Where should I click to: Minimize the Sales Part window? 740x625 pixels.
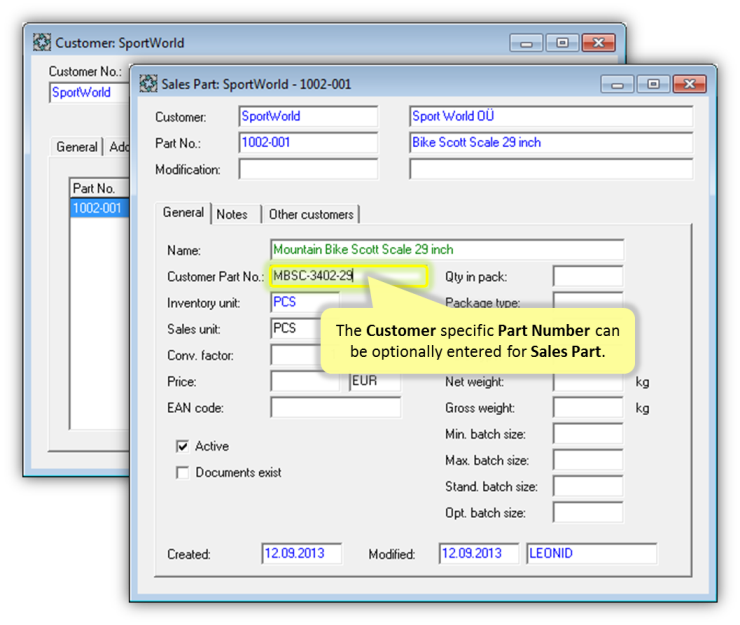click(x=617, y=84)
